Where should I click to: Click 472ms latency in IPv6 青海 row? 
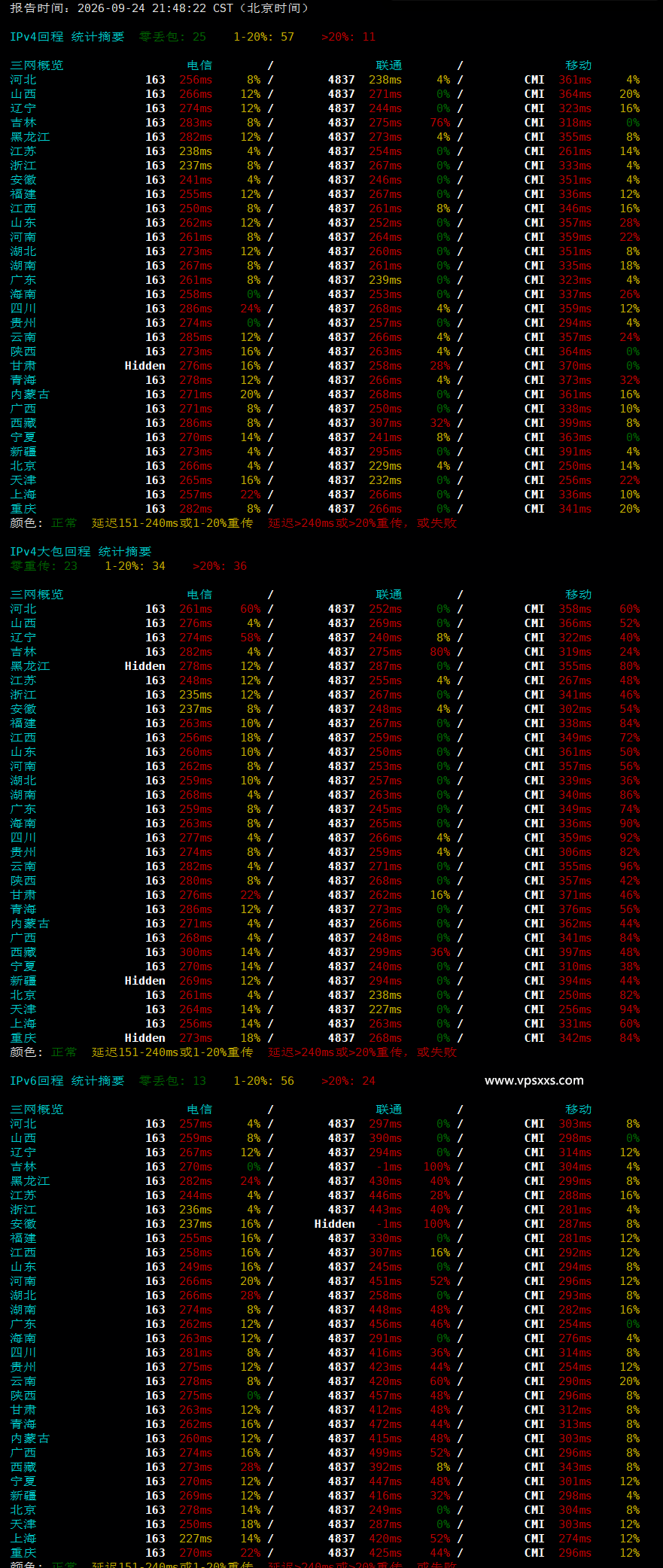point(385,1424)
